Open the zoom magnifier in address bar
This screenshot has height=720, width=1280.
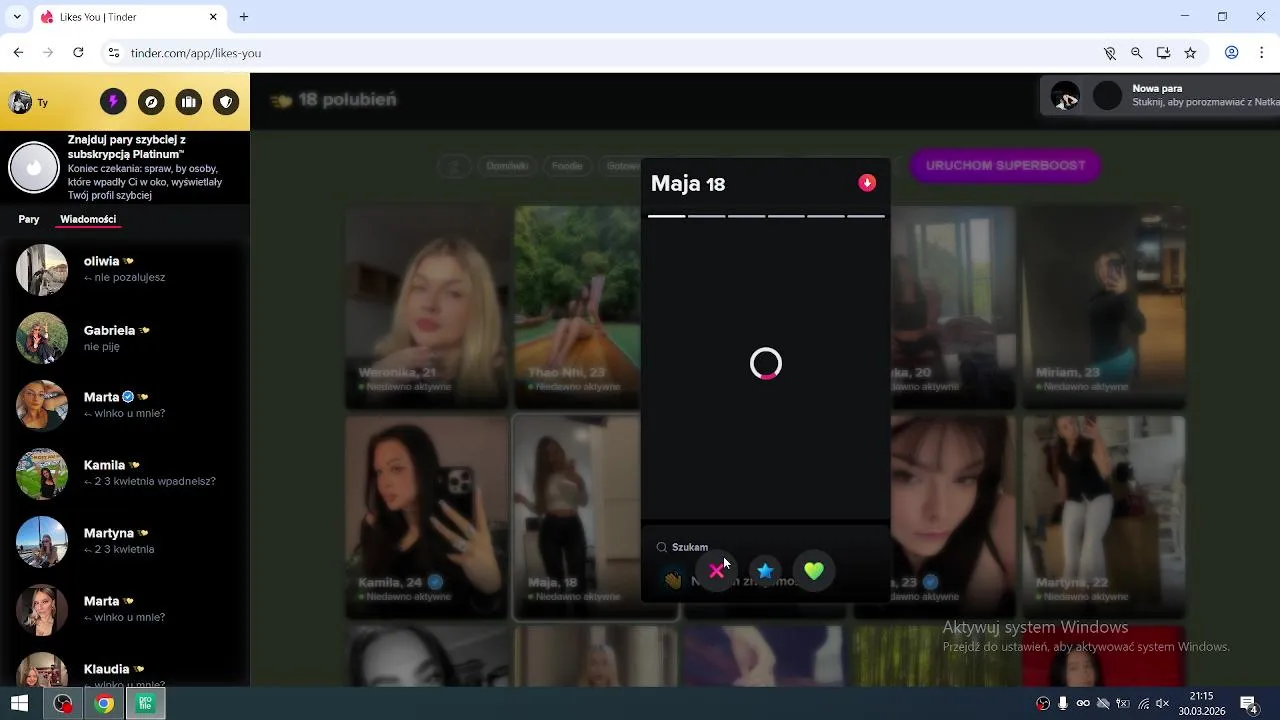point(1137,53)
